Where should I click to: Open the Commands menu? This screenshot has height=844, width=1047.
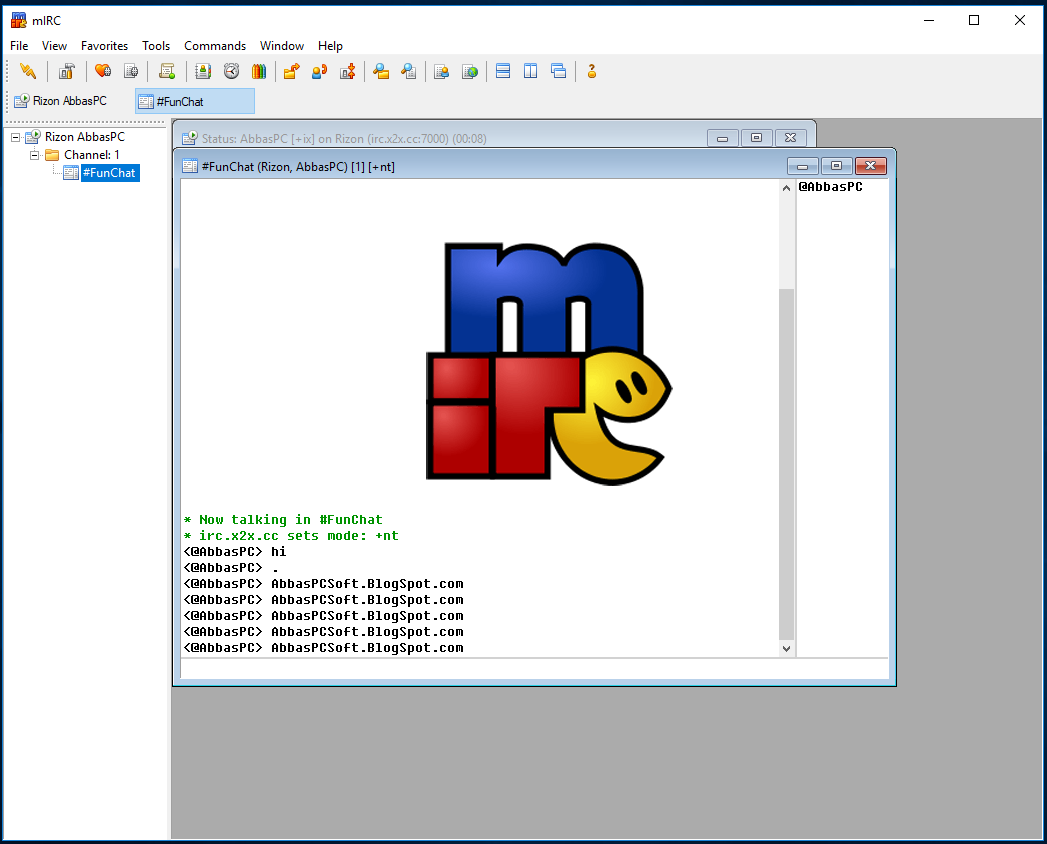pos(215,45)
